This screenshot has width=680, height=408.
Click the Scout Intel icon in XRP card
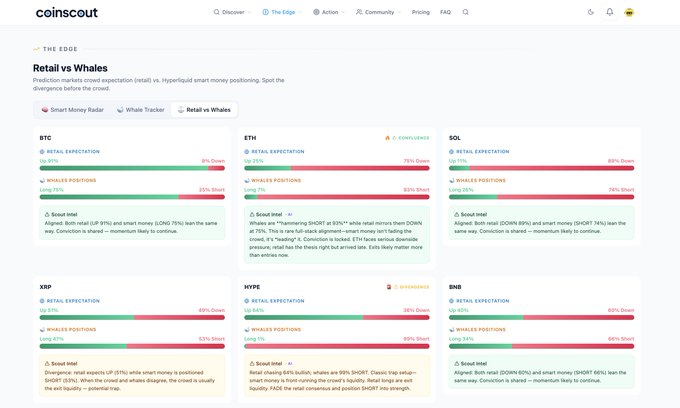(47, 363)
